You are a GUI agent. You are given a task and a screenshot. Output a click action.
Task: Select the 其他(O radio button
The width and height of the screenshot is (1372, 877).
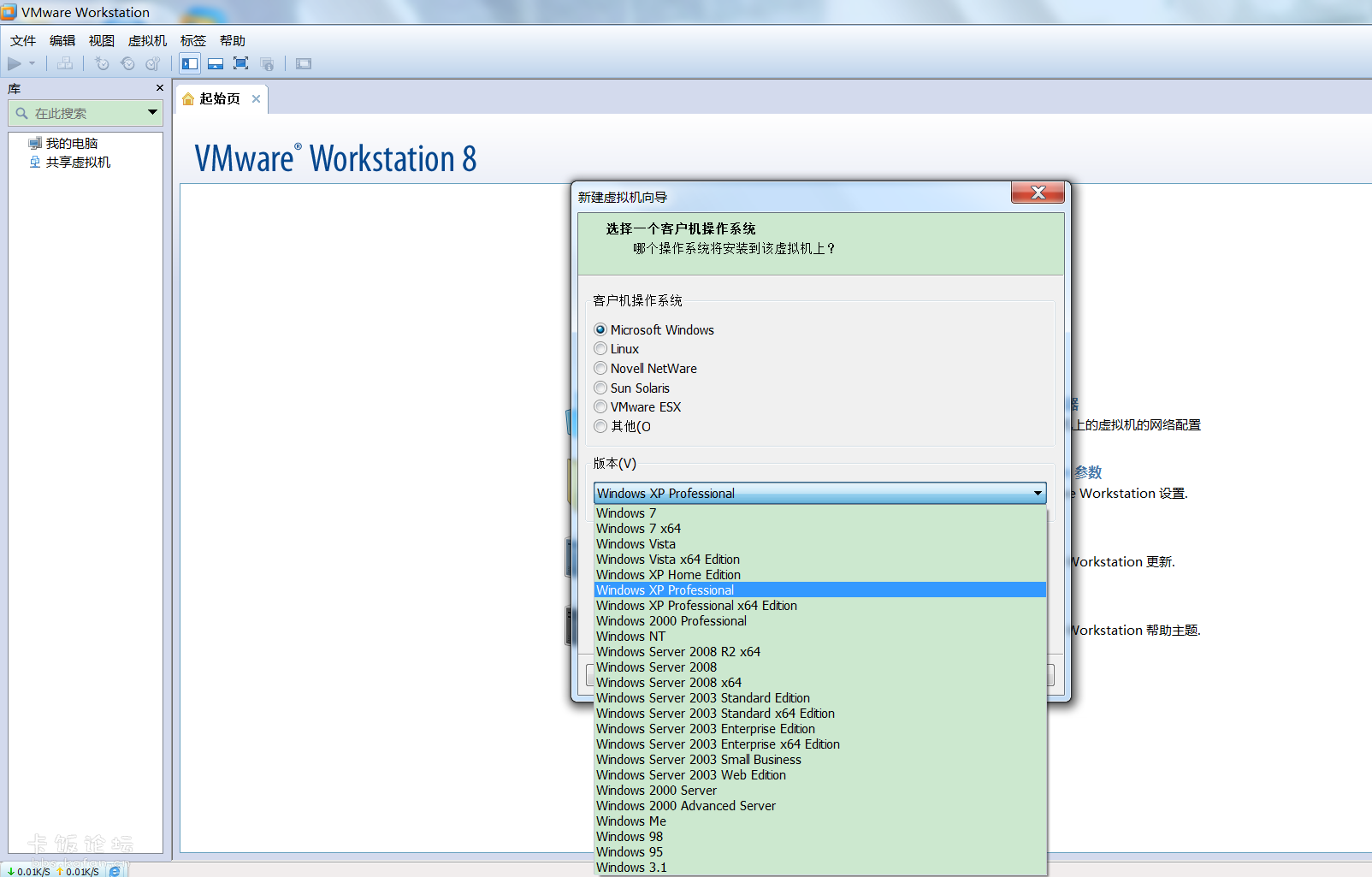[600, 426]
